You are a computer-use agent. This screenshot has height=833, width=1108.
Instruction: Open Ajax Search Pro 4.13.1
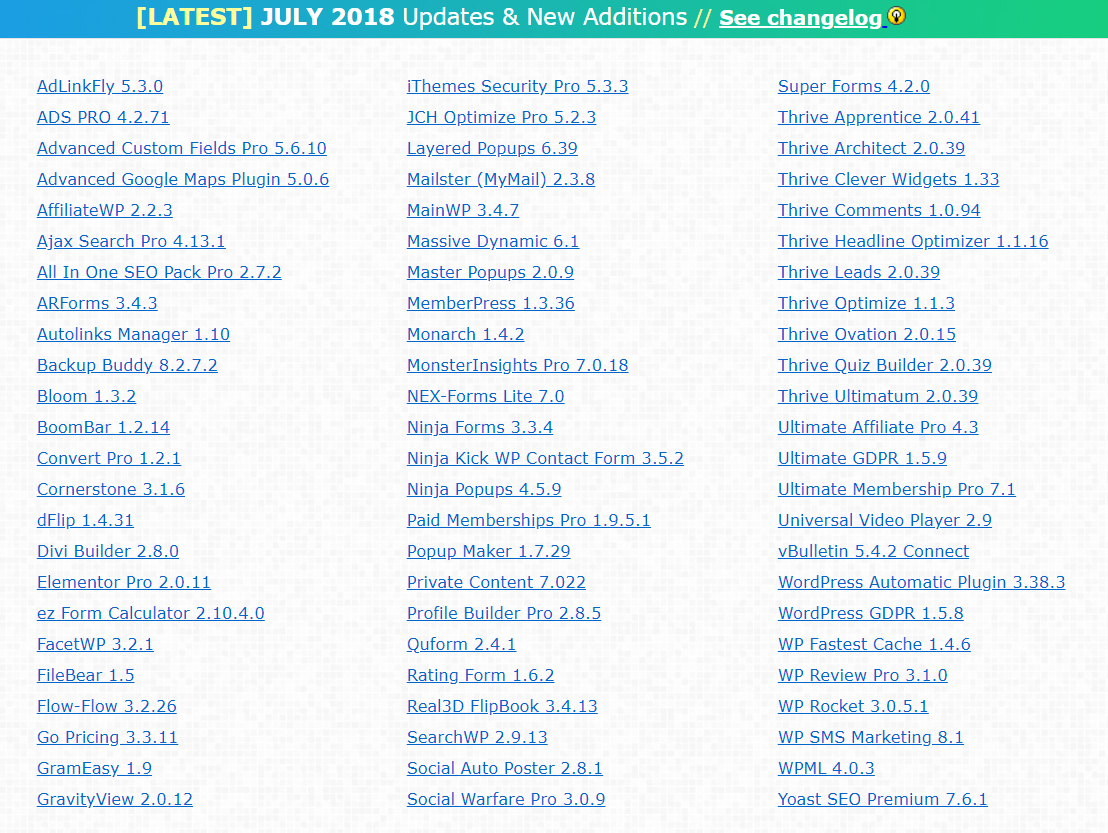point(131,242)
